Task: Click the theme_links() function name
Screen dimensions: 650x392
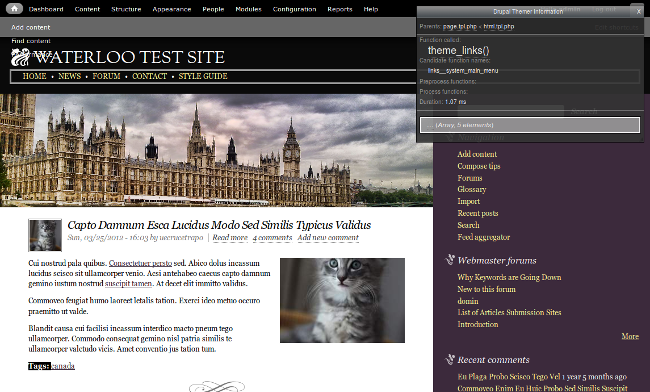Action: [x=458, y=51]
